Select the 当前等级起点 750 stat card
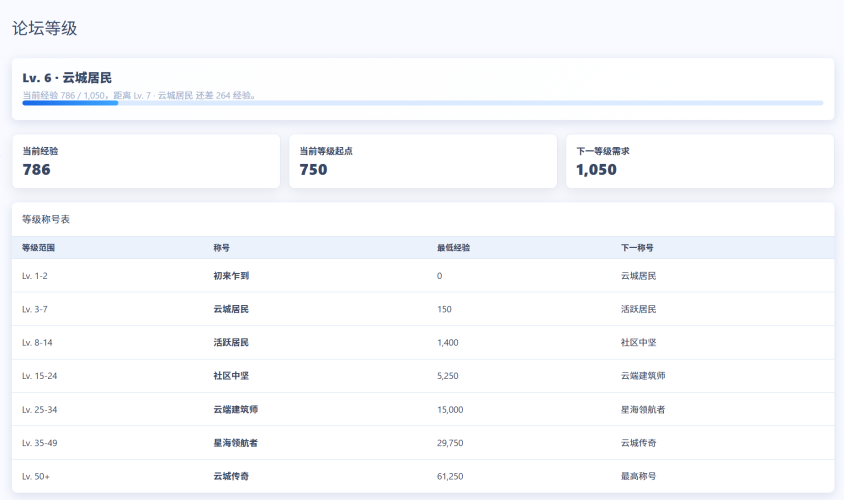The height and width of the screenshot is (500, 844). click(423, 161)
